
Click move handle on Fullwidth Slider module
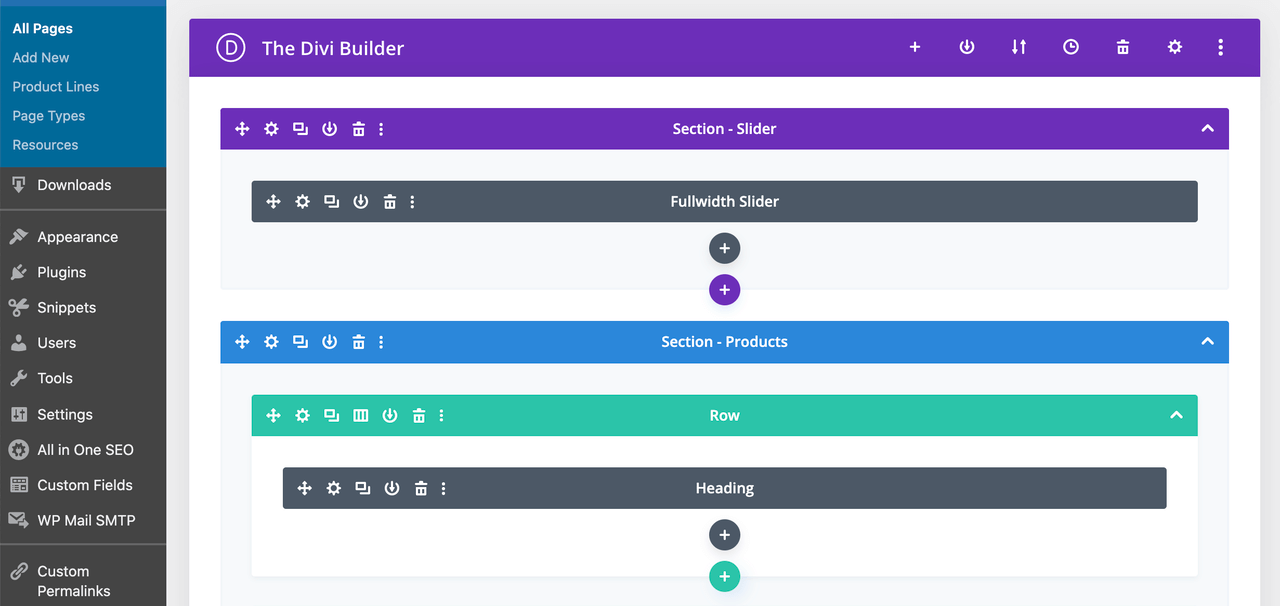click(x=273, y=202)
